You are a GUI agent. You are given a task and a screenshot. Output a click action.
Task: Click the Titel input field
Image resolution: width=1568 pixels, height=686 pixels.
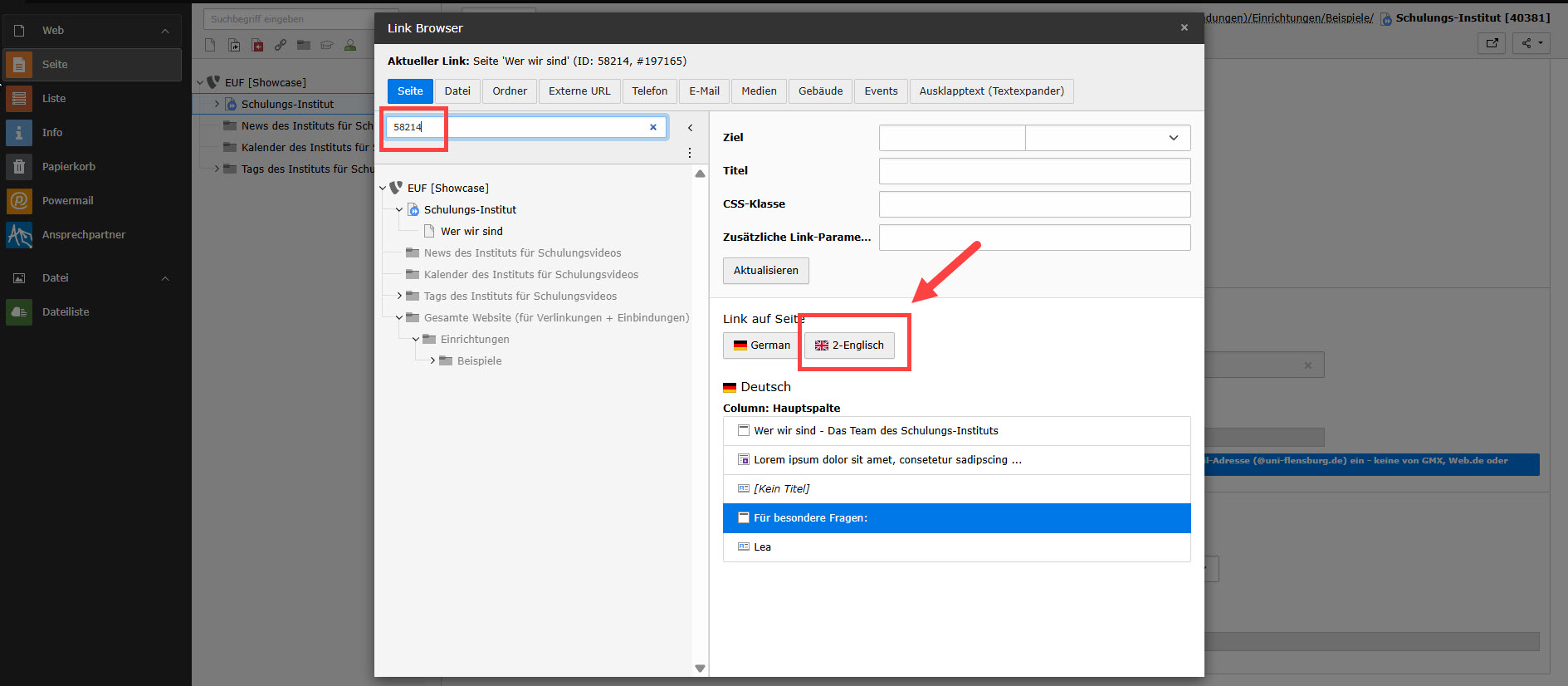coord(1034,171)
